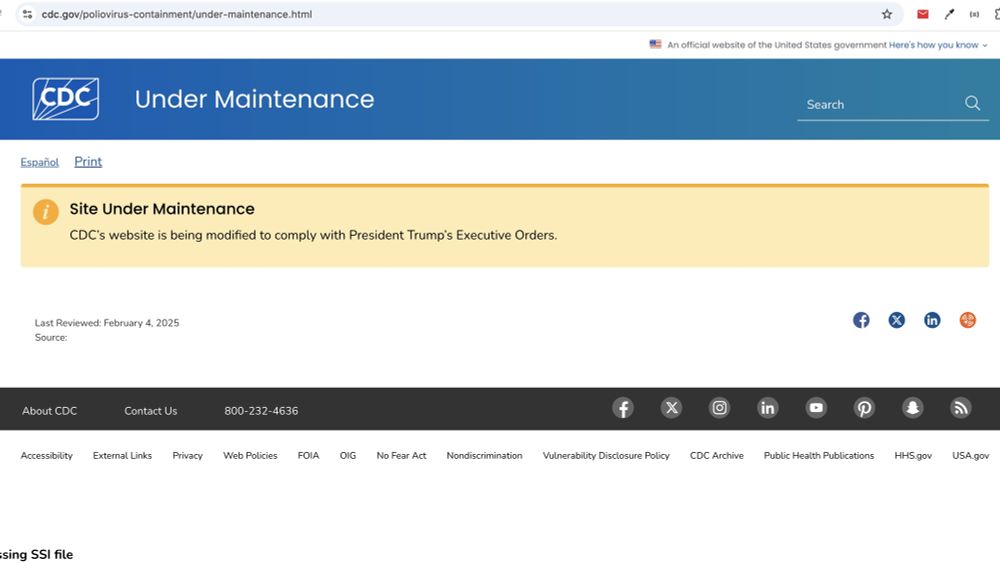Click the search magnifier icon
This screenshot has height=563, width=1000.
[972, 103]
